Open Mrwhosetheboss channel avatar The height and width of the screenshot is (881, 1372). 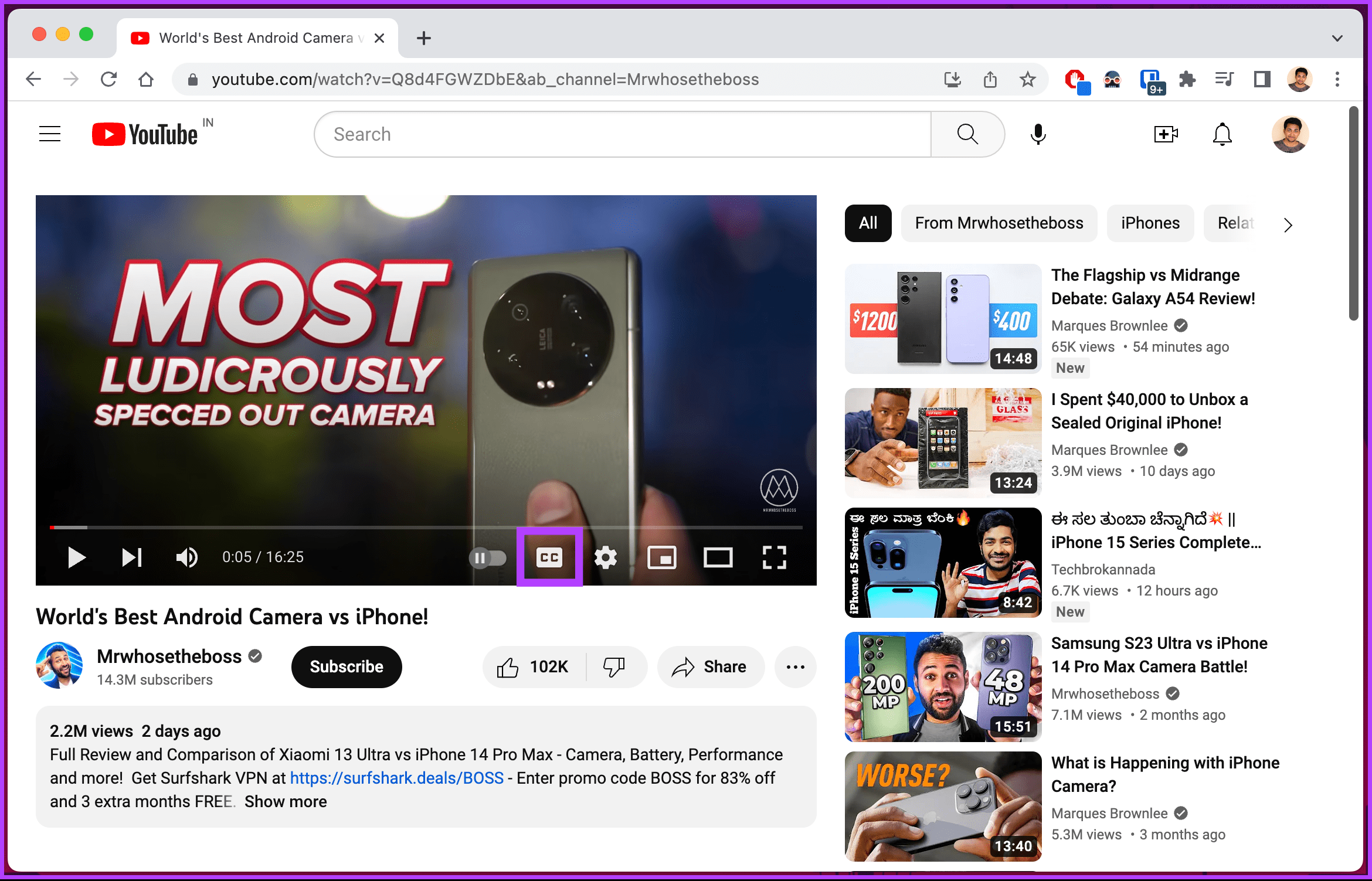[x=59, y=665]
